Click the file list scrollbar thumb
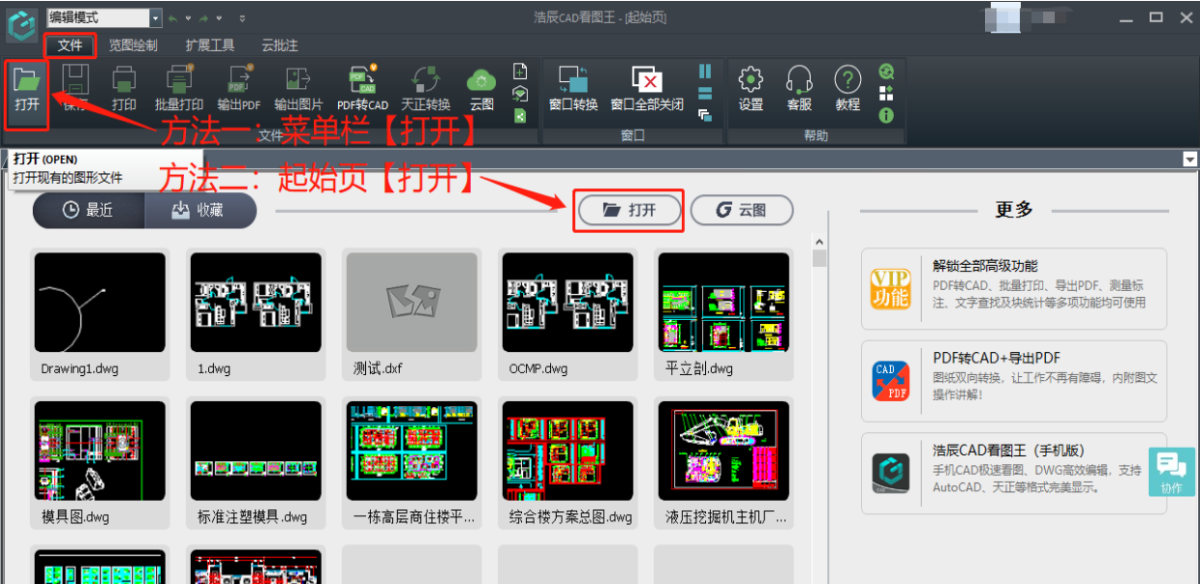The height and width of the screenshot is (584, 1200). [x=819, y=260]
